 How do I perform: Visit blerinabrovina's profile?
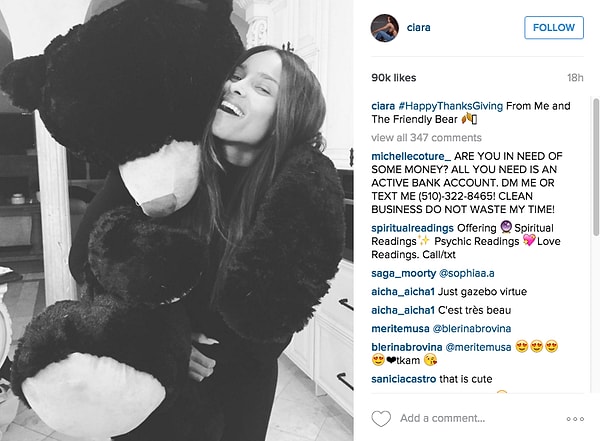[407, 347]
